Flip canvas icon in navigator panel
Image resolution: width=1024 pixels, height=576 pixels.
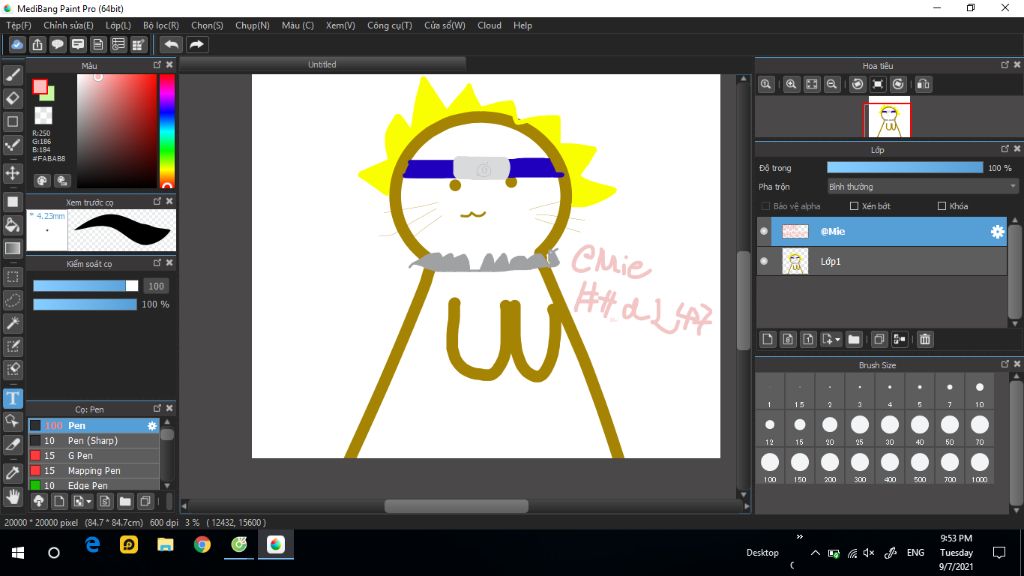(x=923, y=84)
